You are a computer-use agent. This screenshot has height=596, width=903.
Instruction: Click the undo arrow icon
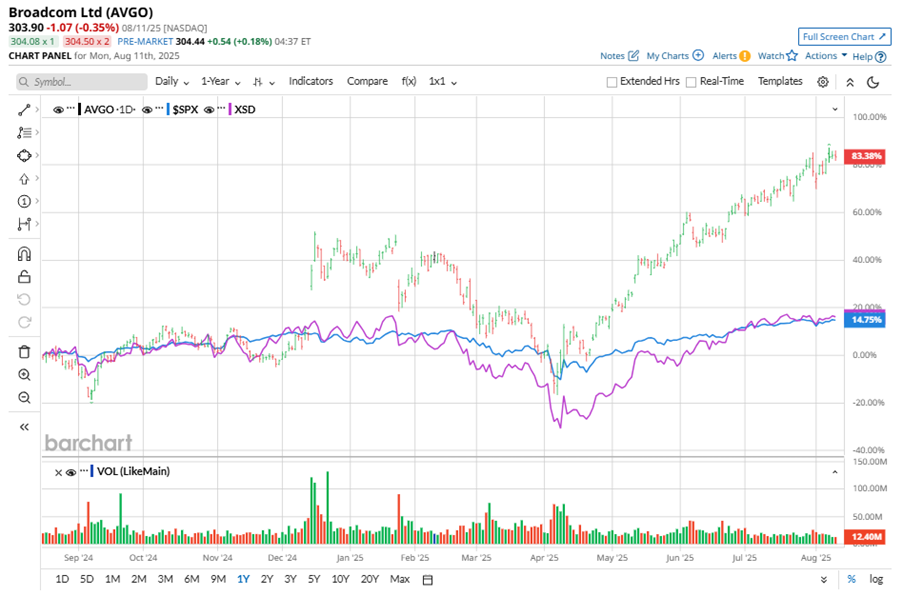pos(24,299)
